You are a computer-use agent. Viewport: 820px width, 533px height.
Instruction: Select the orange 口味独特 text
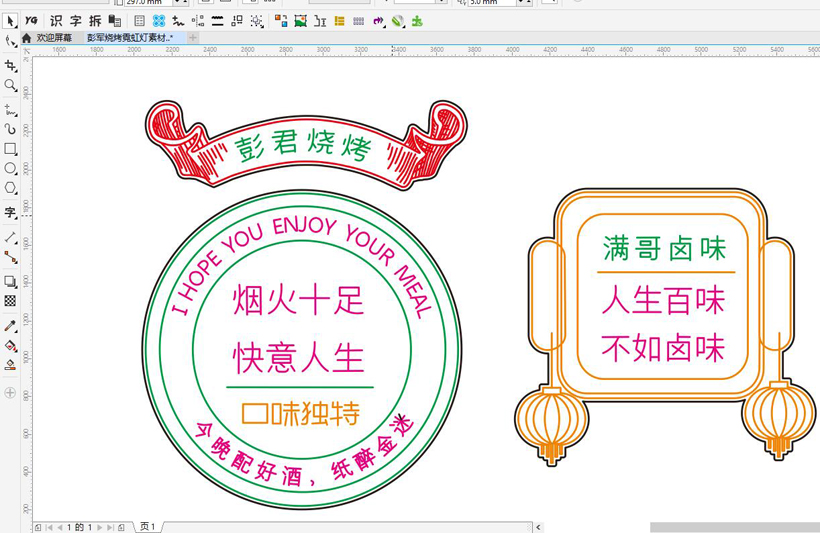[x=300, y=413]
